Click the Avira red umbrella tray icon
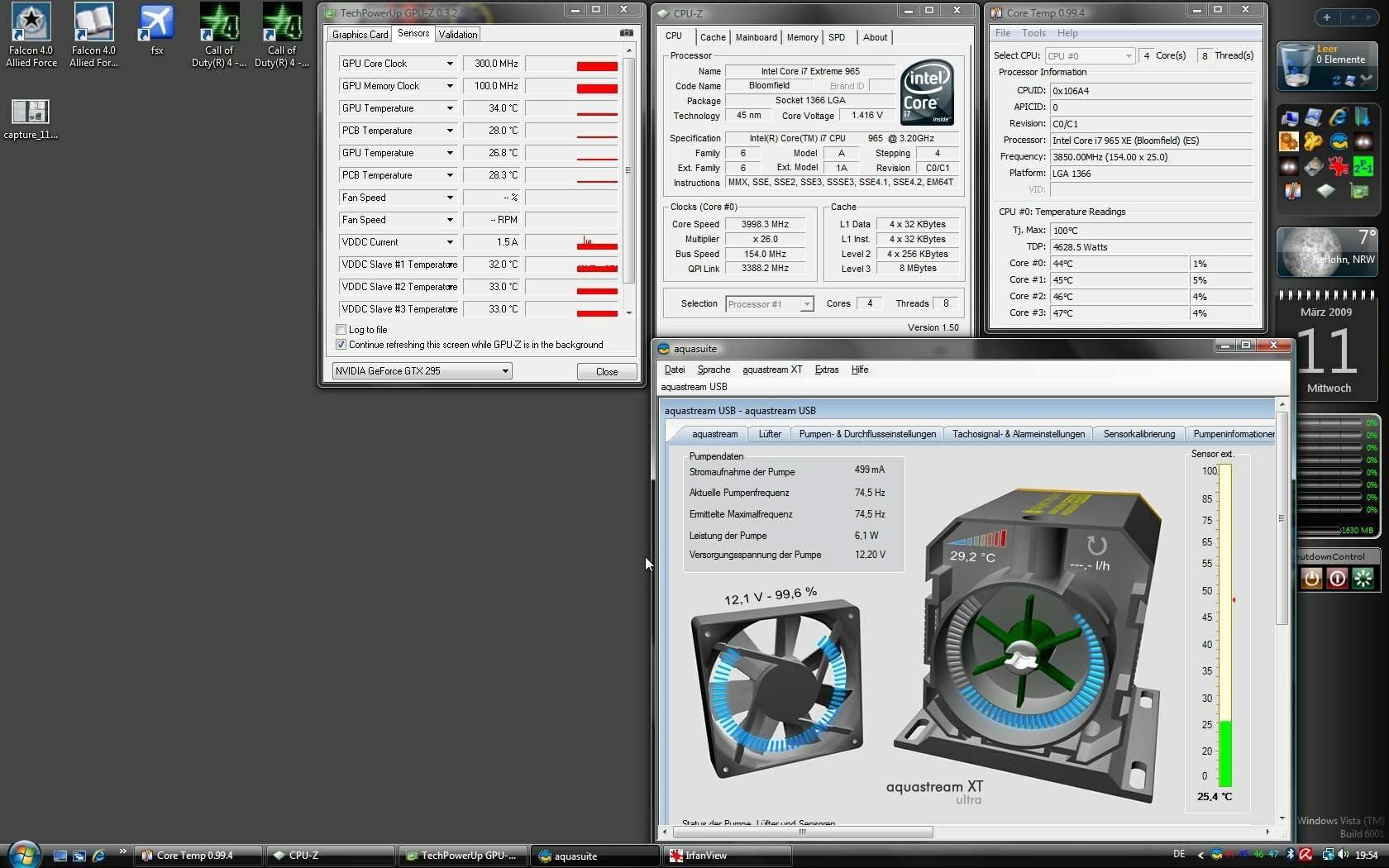Screen dimensions: 1389x868 pyautogui.click(x=1305, y=855)
